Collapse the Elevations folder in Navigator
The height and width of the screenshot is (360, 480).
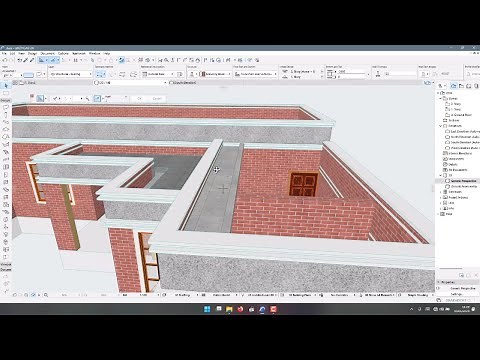(x=440, y=126)
